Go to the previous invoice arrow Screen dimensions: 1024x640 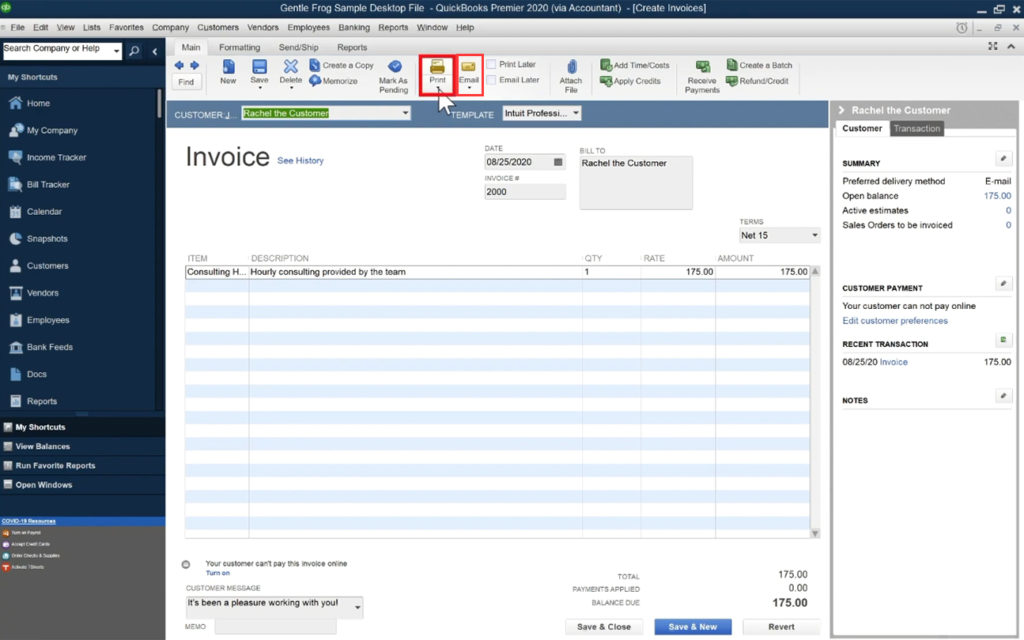(x=179, y=65)
